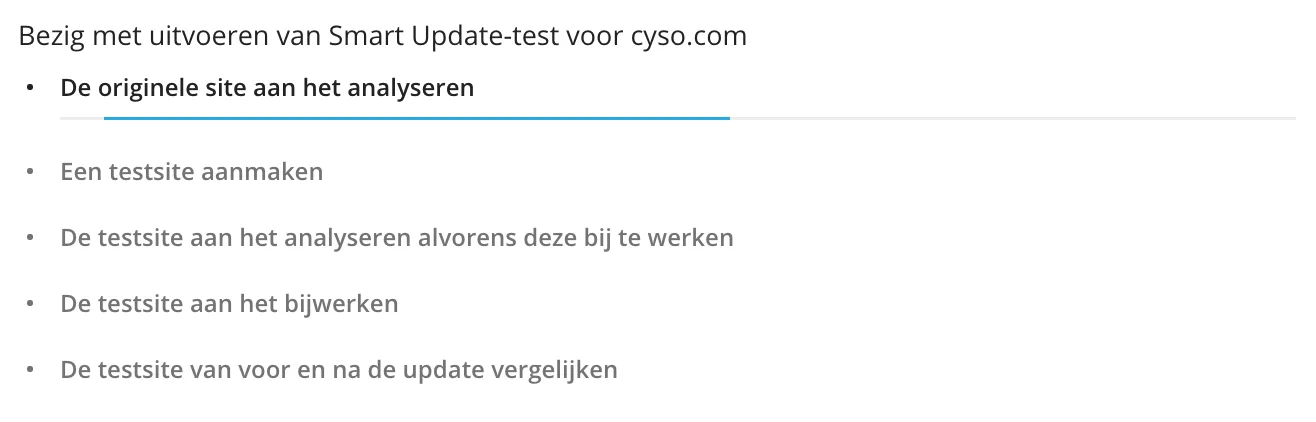Click the bullet before 'De originele site aan het analyseren'
Image resolution: width=1316 pixels, height=422 pixels.
(32, 88)
